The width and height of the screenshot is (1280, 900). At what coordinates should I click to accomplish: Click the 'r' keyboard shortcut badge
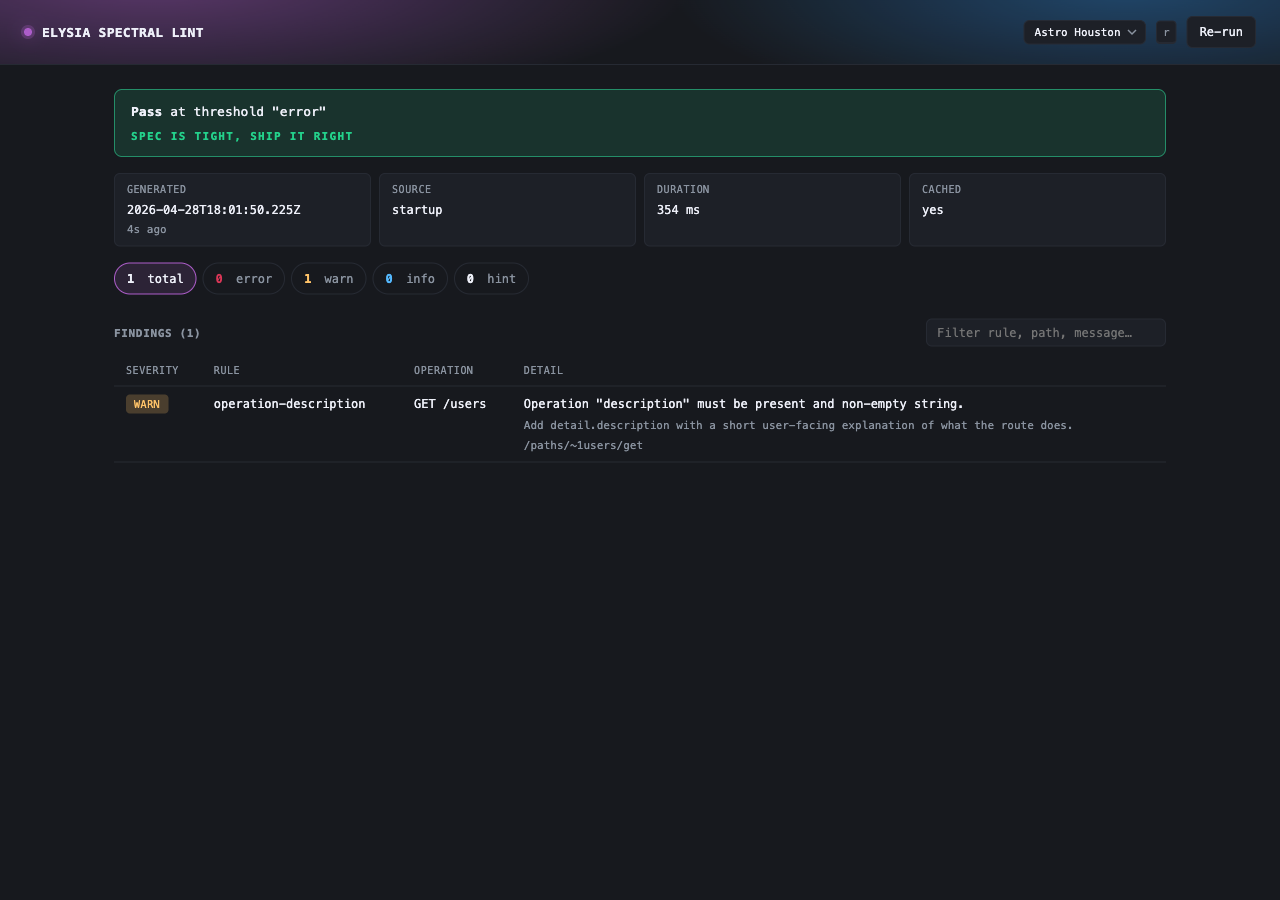1166,32
